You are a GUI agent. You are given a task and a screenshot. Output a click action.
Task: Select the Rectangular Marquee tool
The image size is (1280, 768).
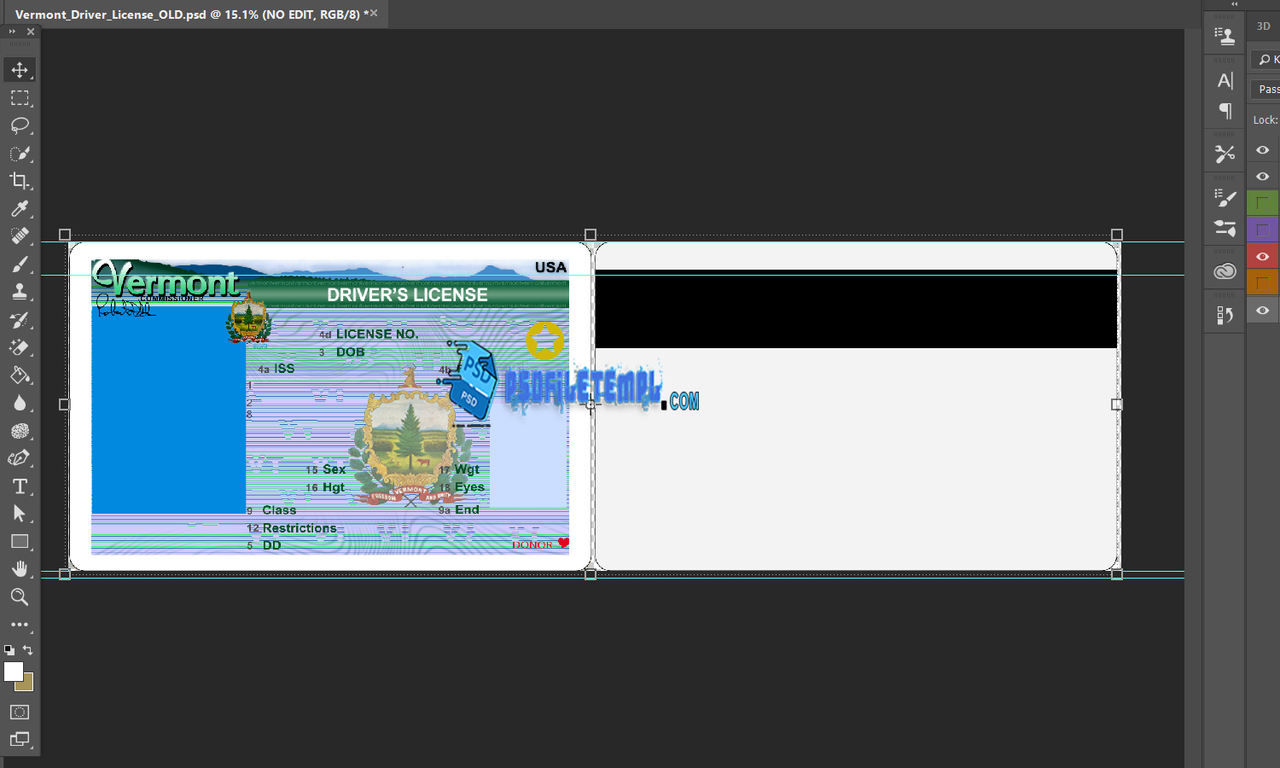point(19,98)
